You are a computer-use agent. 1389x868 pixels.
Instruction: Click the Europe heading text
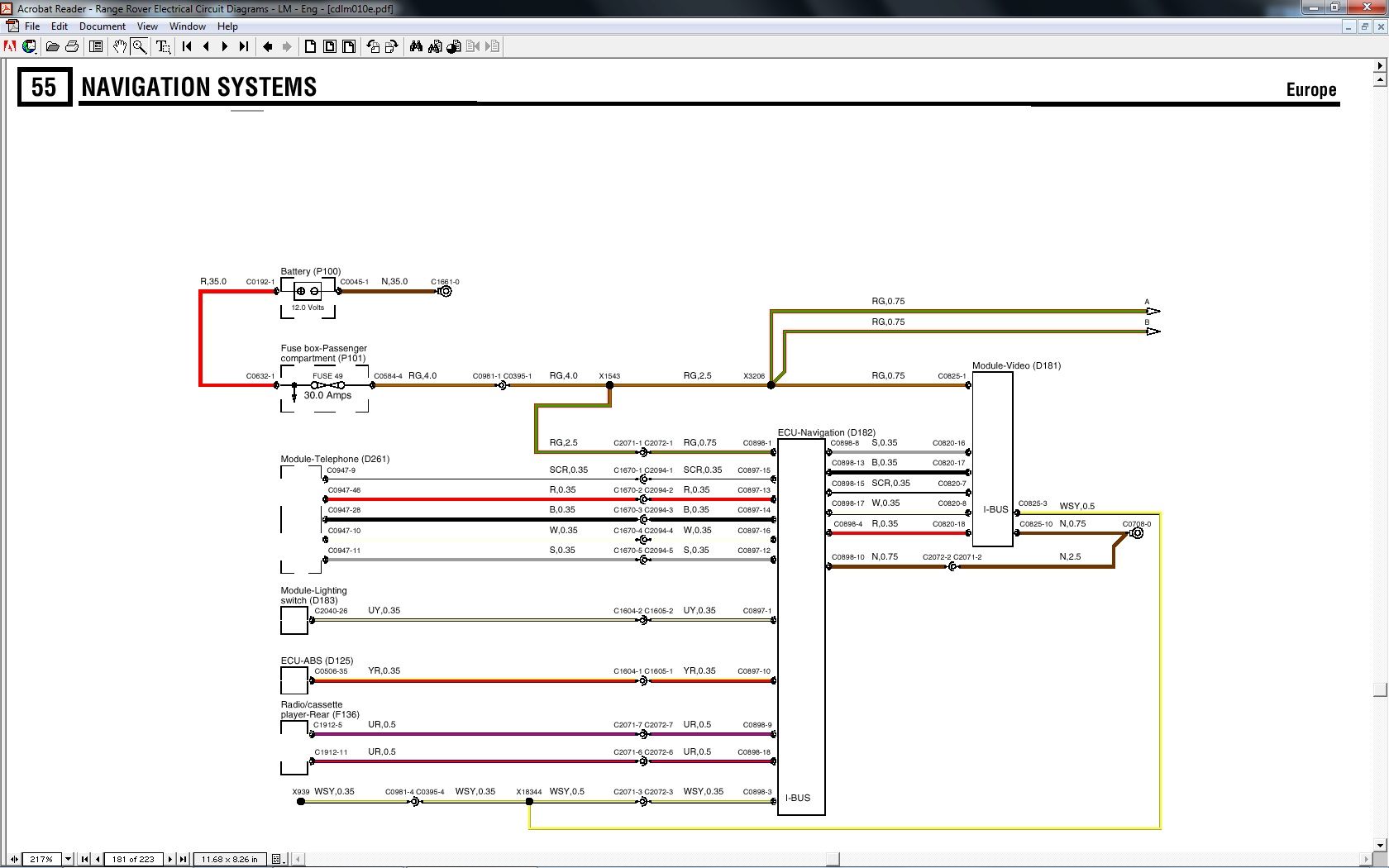(1311, 89)
